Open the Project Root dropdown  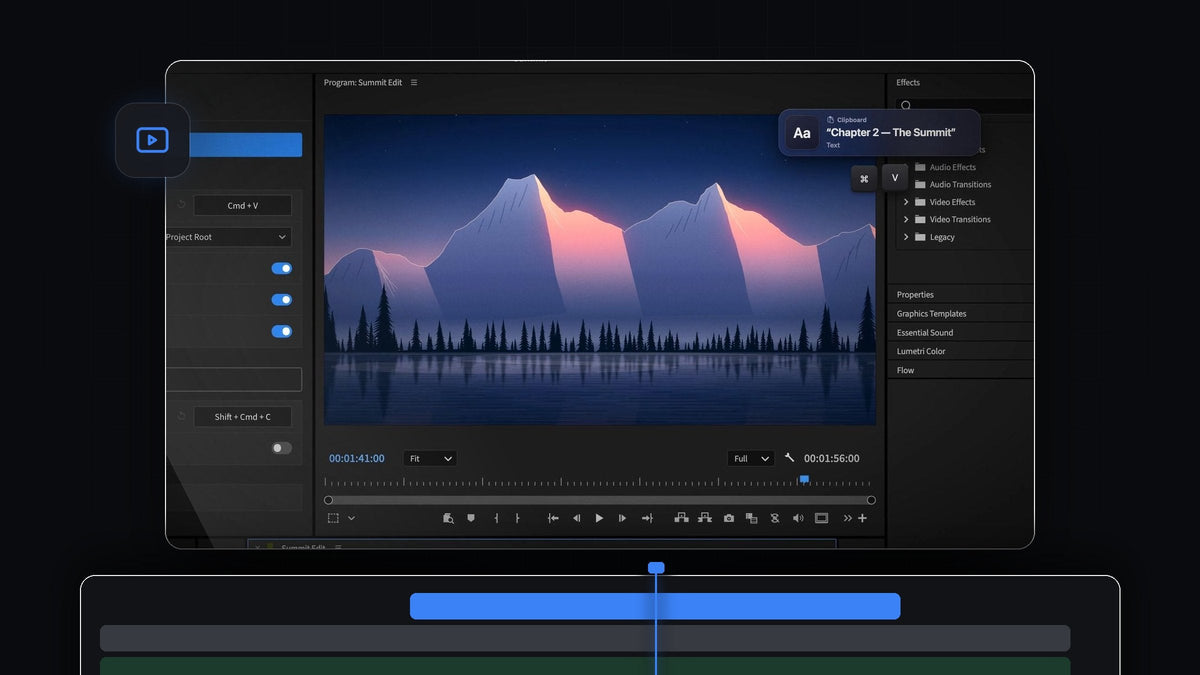click(228, 237)
